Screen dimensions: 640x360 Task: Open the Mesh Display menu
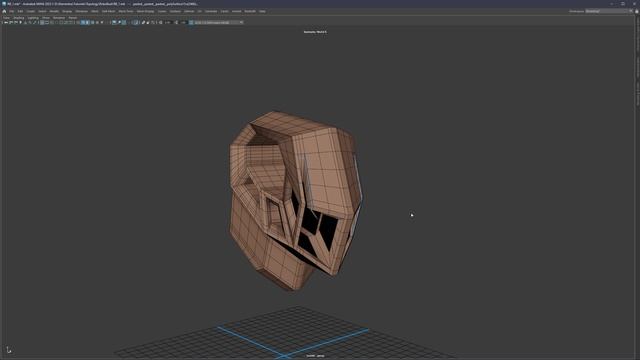(x=145, y=11)
